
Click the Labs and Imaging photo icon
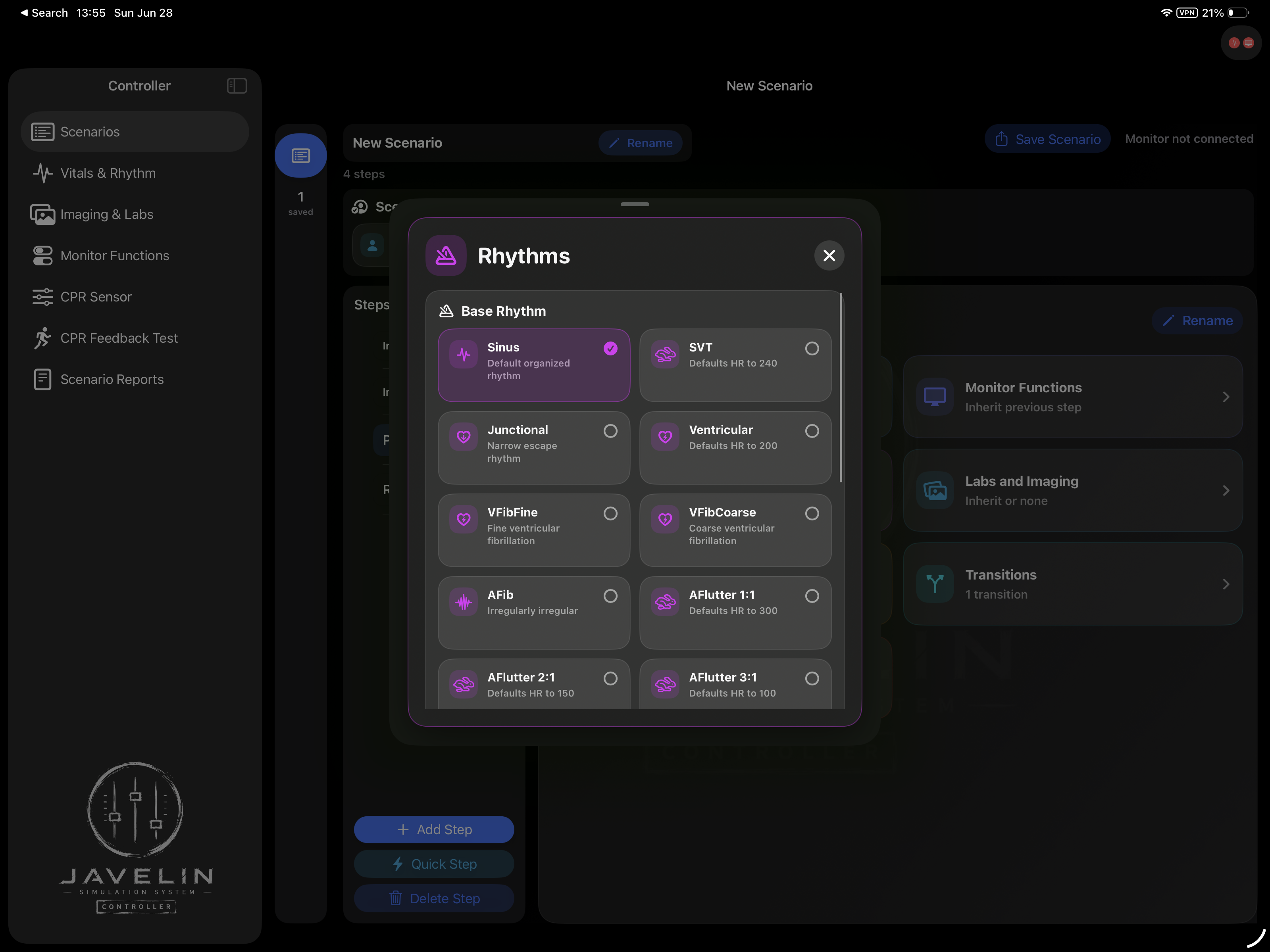coord(935,490)
